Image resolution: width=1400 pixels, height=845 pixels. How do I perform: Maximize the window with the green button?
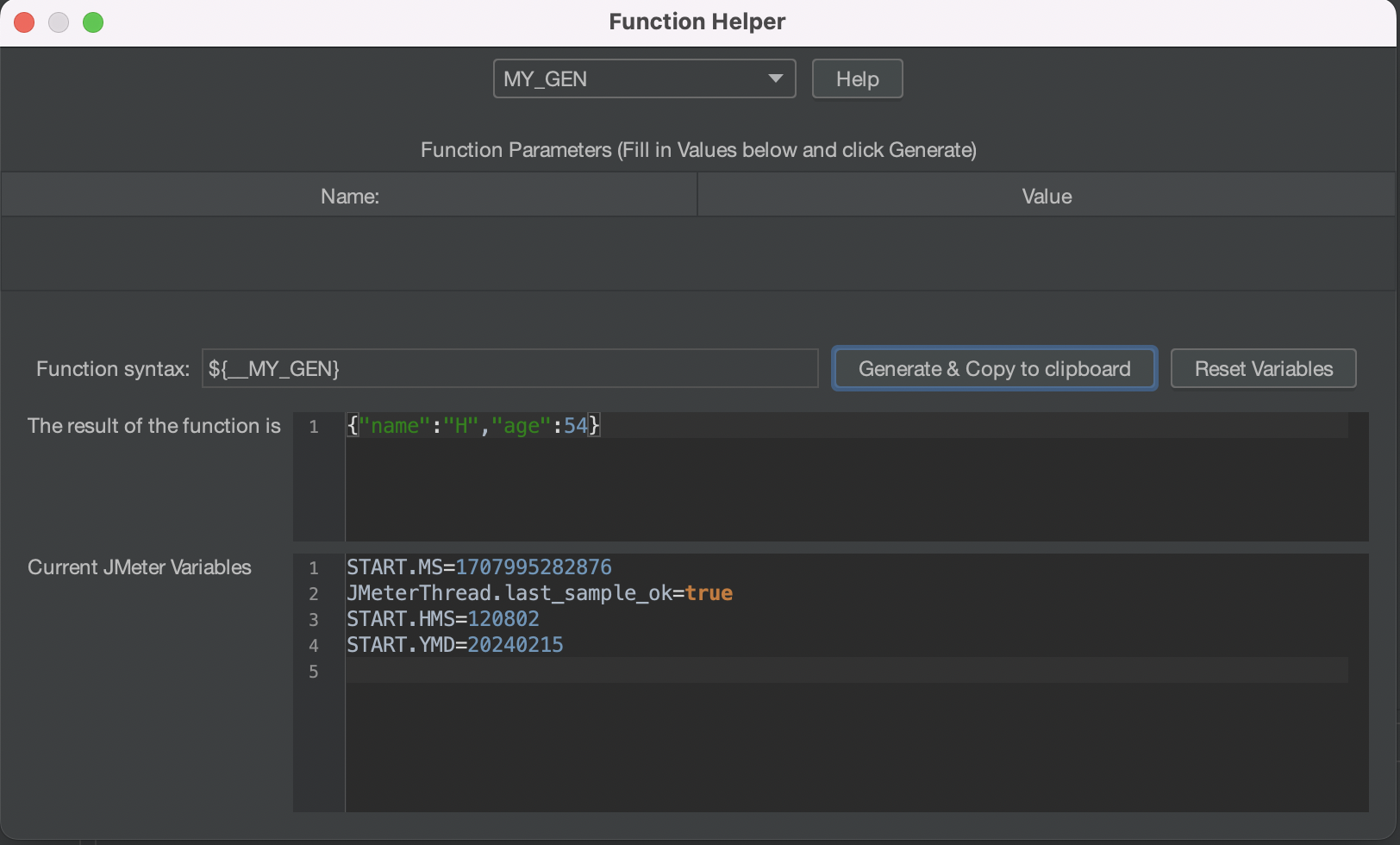point(93,22)
